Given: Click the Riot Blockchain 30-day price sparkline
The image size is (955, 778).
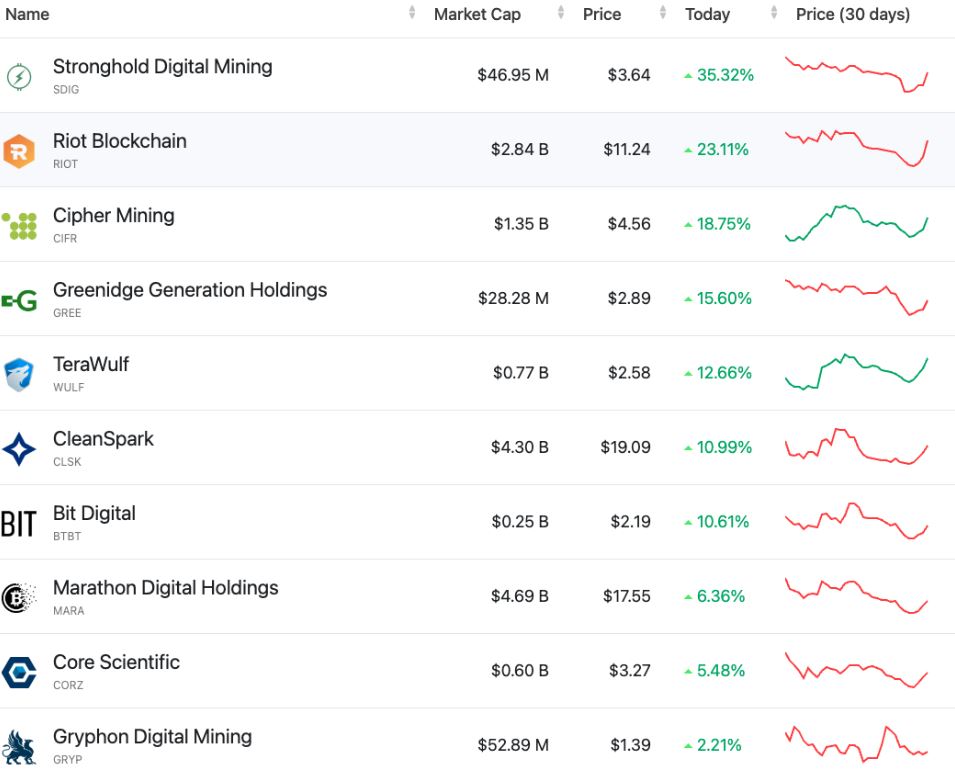Looking at the screenshot, I should 856,148.
